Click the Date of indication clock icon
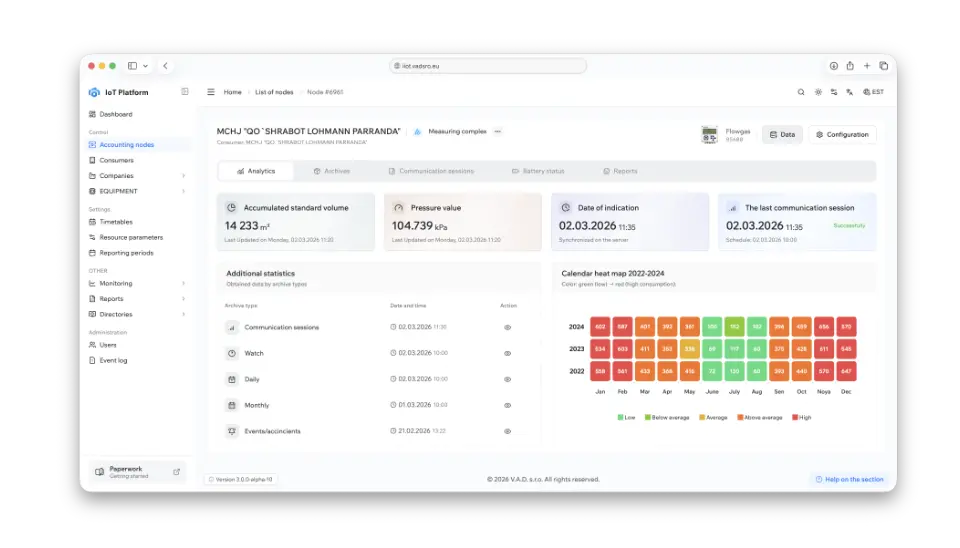 click(566, 208)
